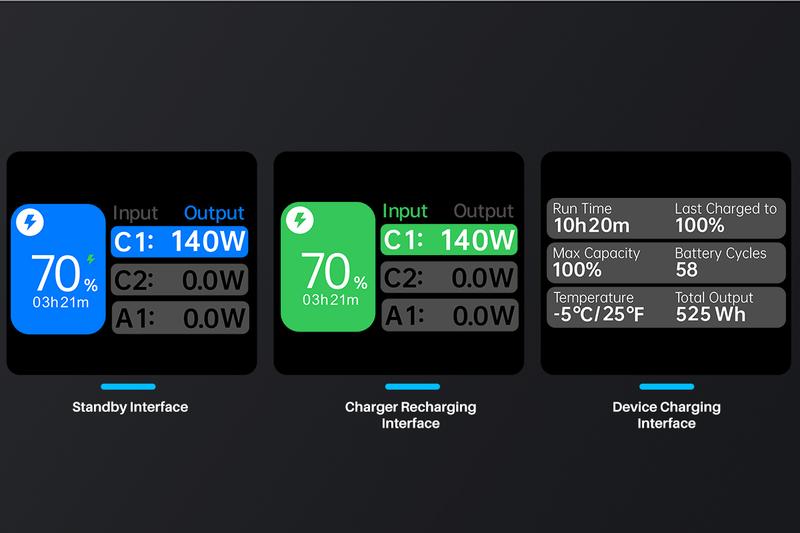Click the 03h21m time on green tile
The image size is (800, 533).
coord(331,300)
